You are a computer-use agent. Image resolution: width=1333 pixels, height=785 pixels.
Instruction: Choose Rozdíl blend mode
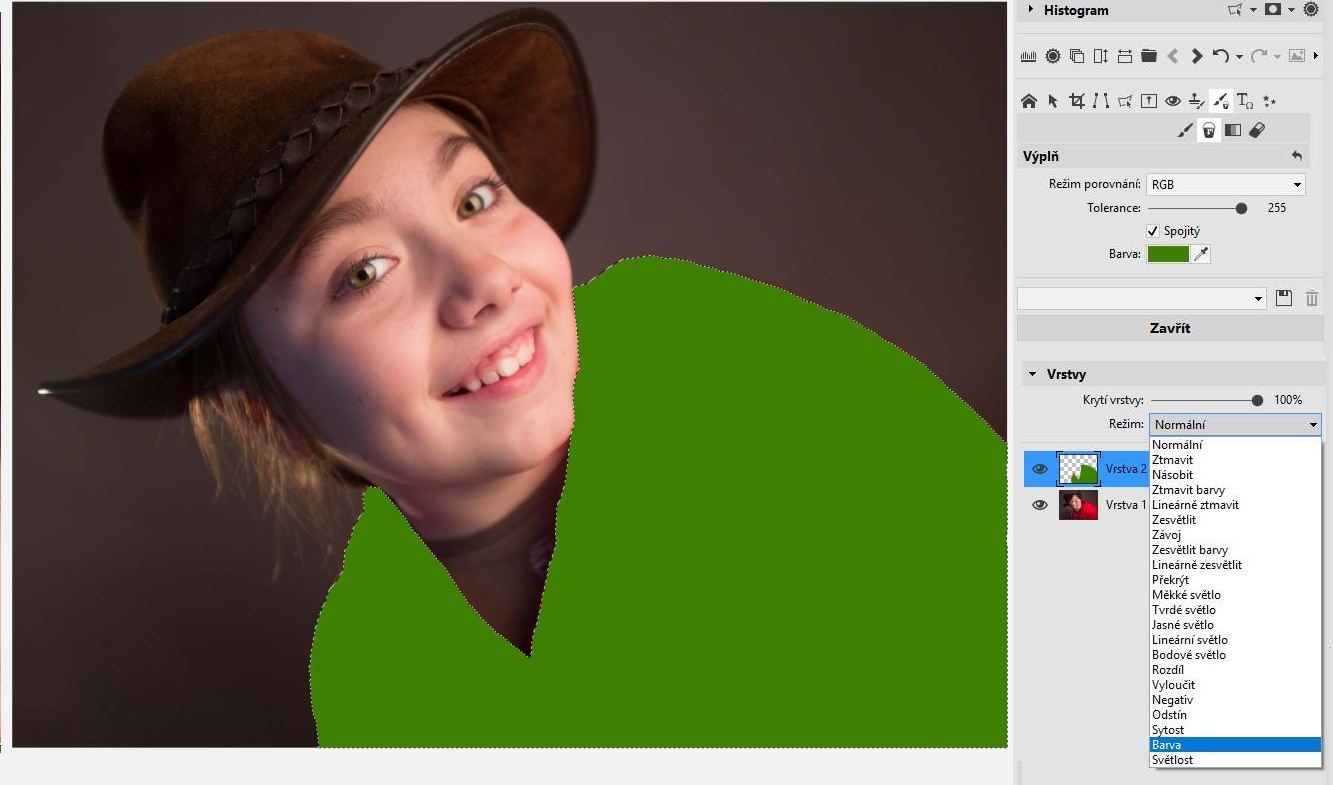pyautogui.click(x=1235, y=670)
